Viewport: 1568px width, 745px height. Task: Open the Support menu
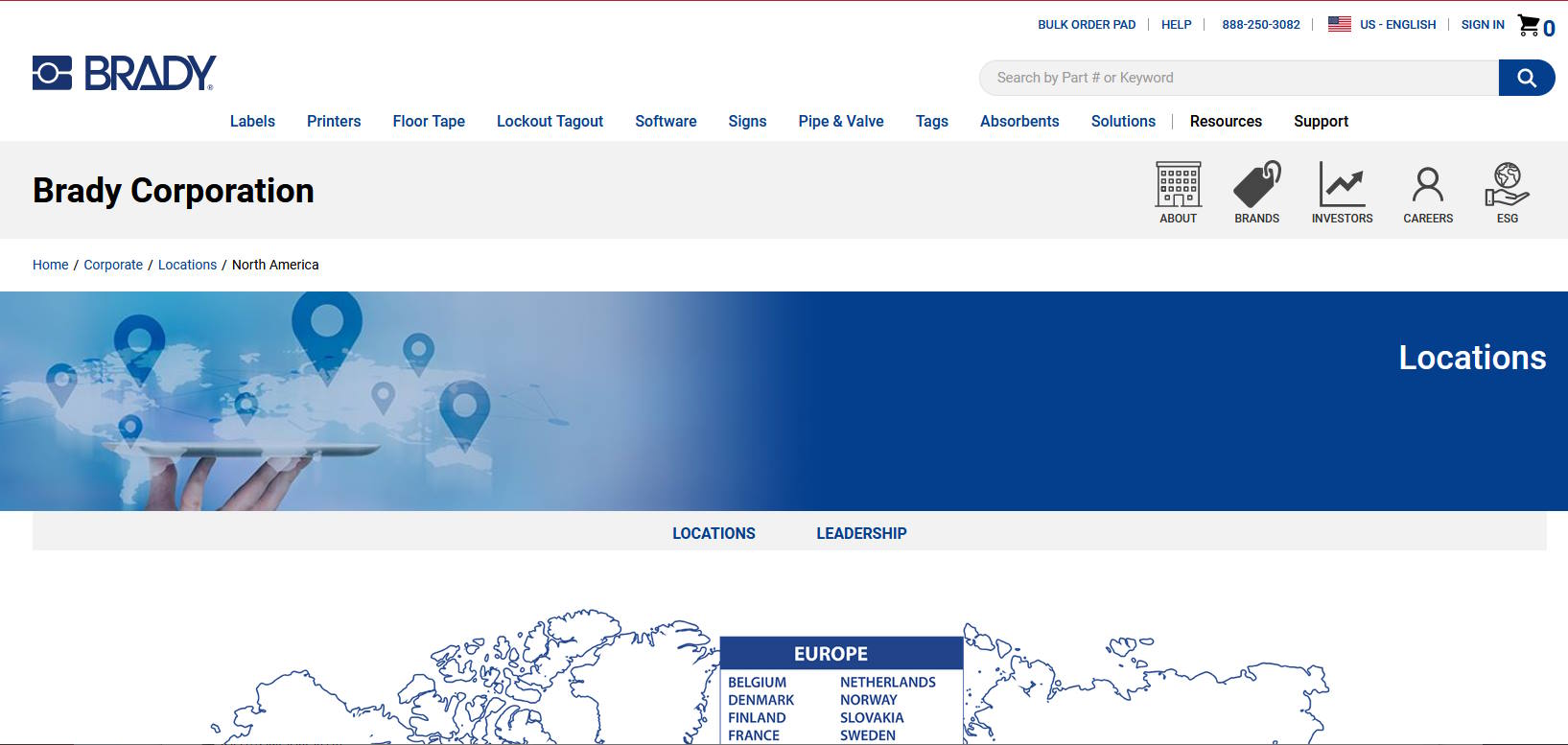coord(1321,121)
